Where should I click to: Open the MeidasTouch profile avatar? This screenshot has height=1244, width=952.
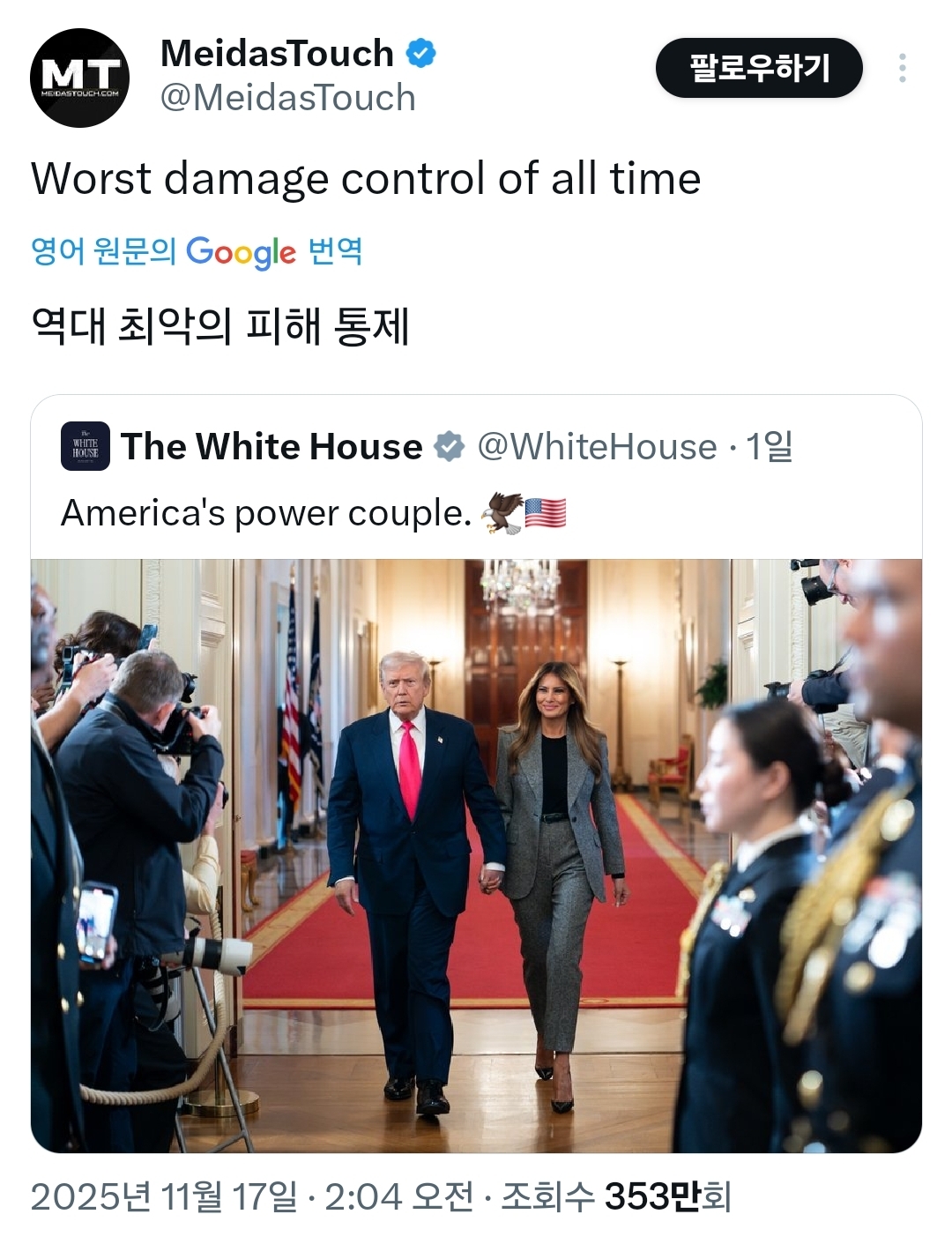point(79,78)
